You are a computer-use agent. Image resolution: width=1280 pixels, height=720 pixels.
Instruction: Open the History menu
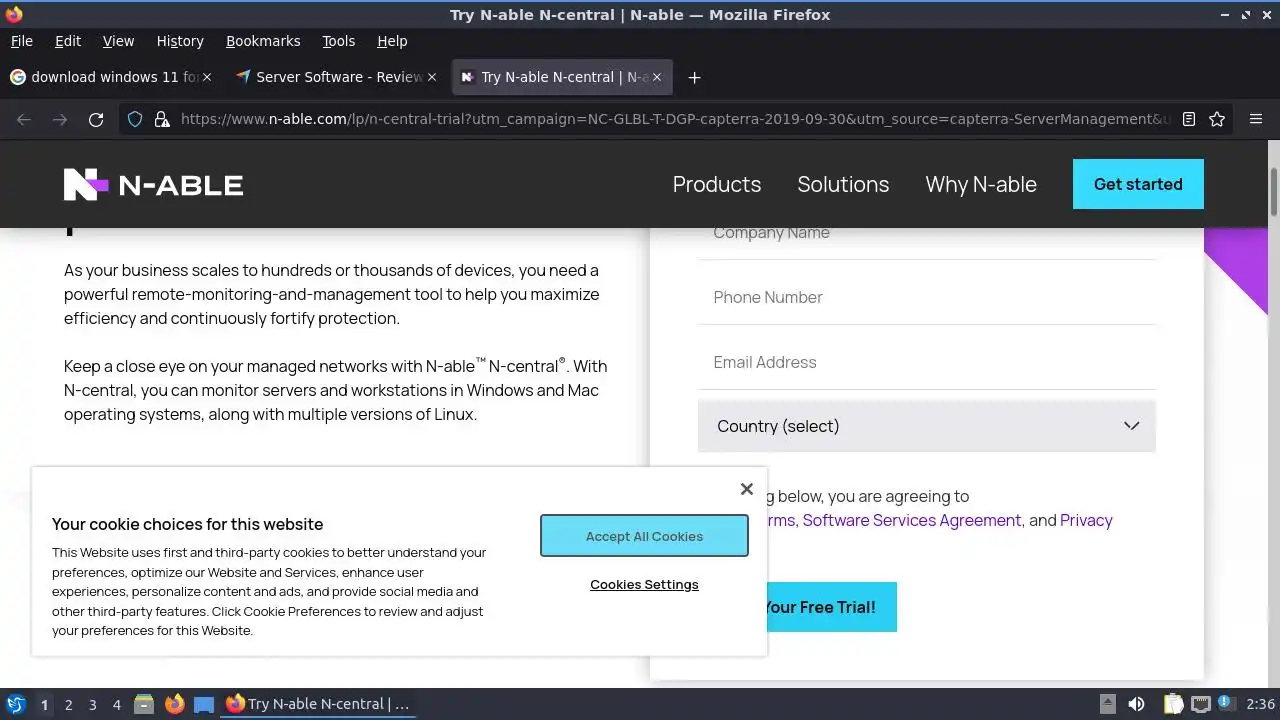click(x=180, y=41)
